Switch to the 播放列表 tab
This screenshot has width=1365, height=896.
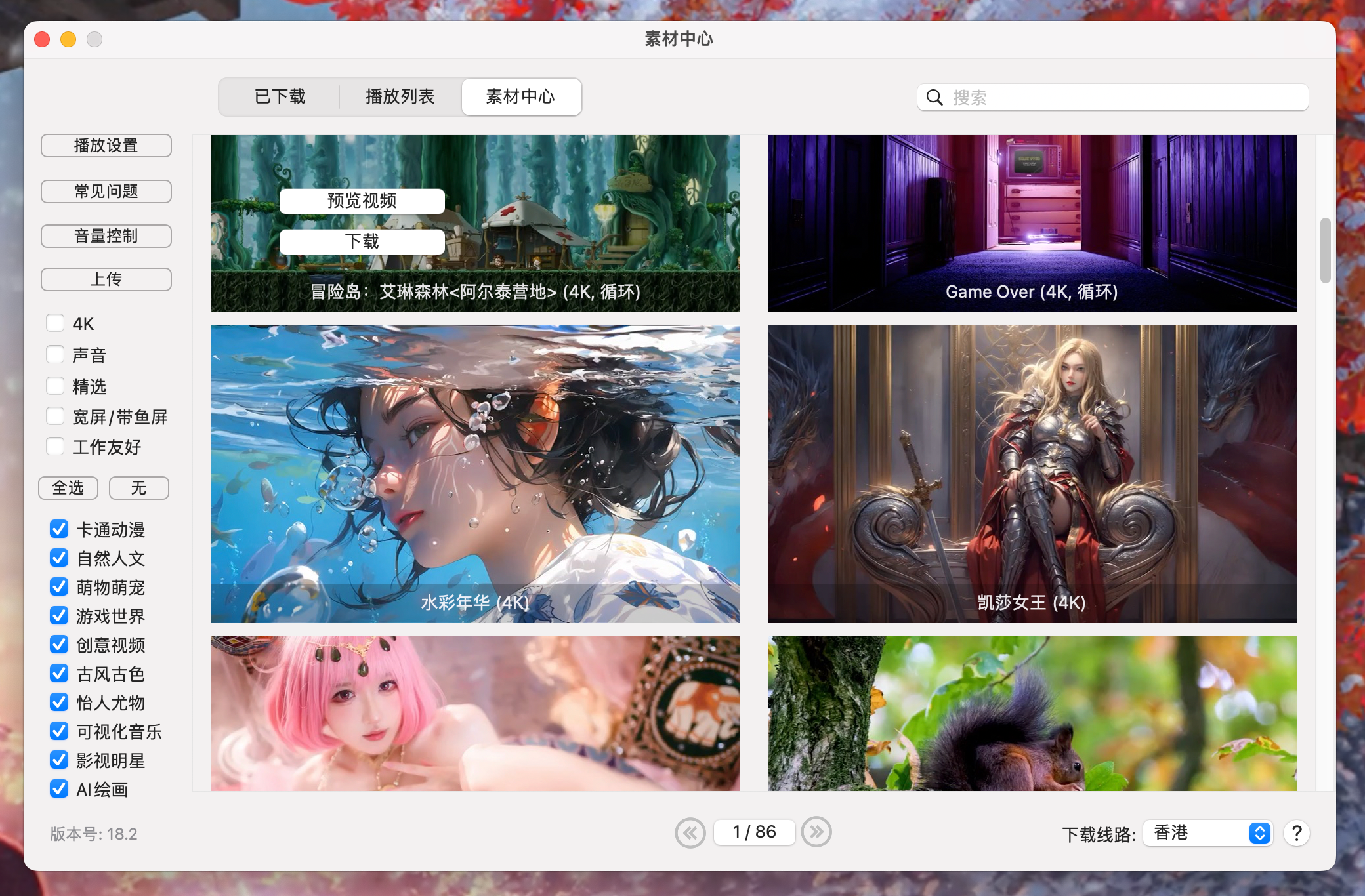(x=400, y=96)
